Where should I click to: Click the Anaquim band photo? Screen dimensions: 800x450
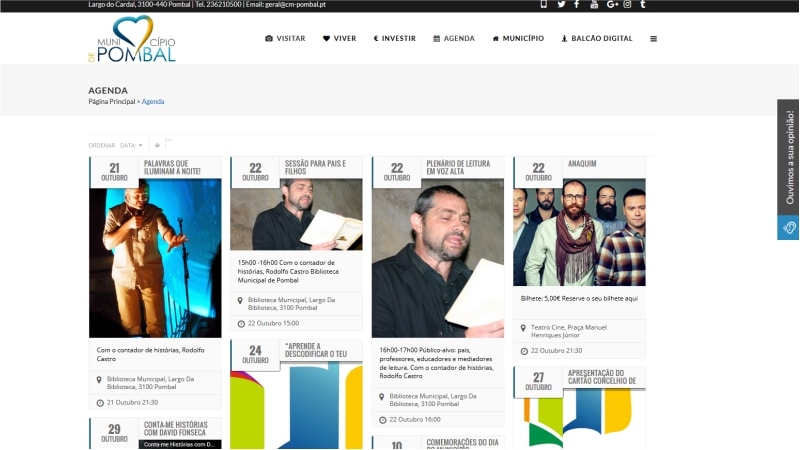pyautogui.click(x=579, y=232)
